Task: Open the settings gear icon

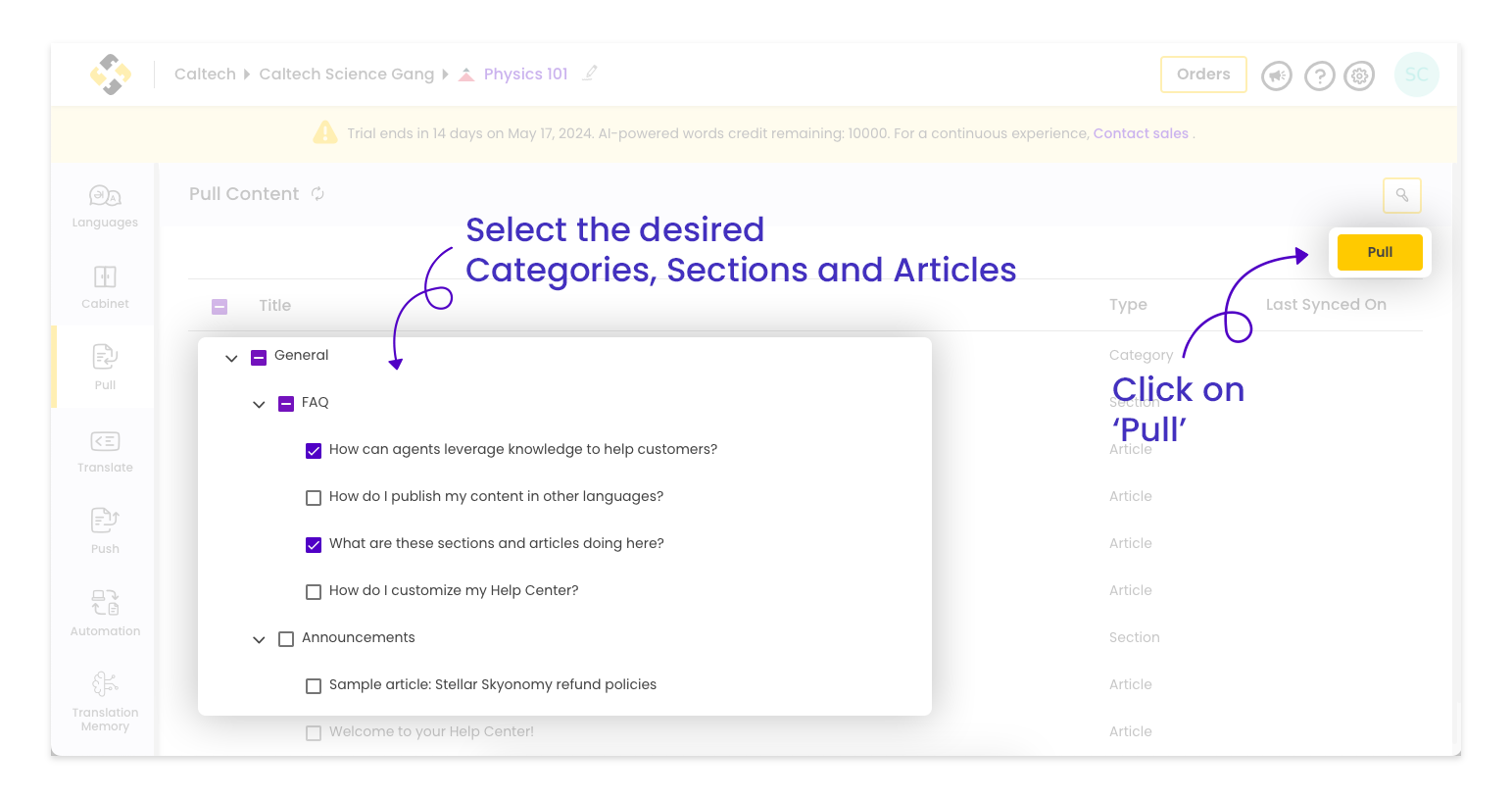Action: coord(1359,75)
